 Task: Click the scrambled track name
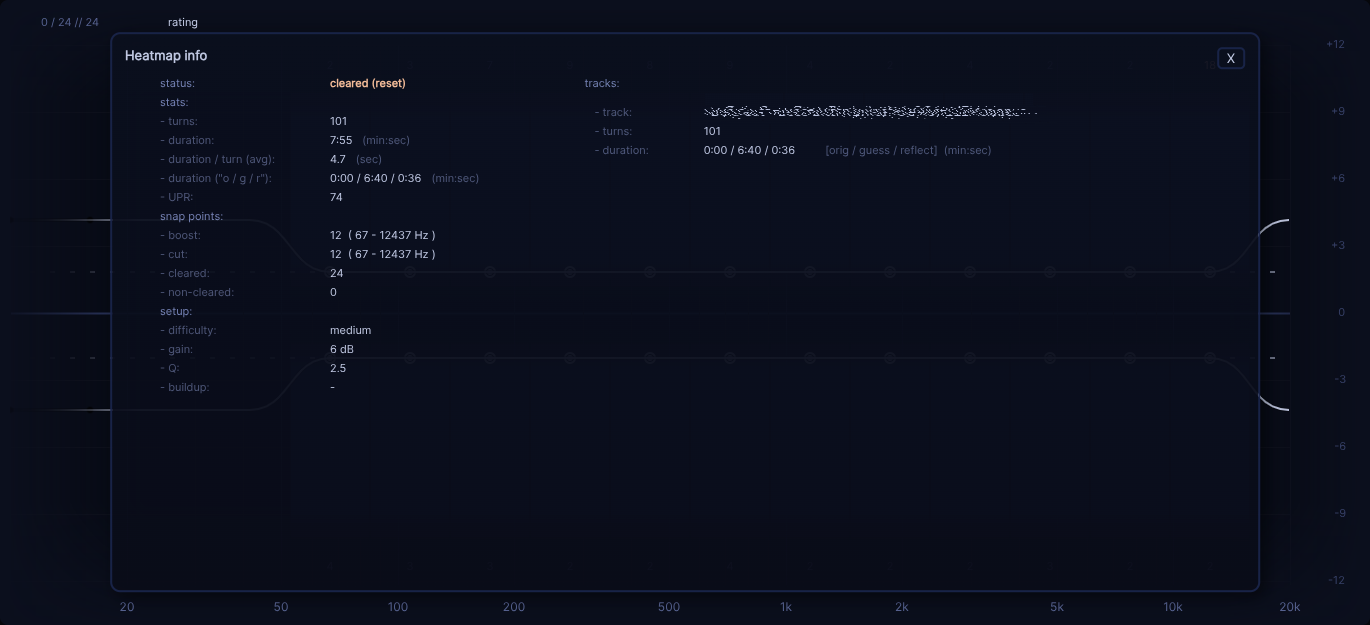pyautogui.click(x=870, y=112)
